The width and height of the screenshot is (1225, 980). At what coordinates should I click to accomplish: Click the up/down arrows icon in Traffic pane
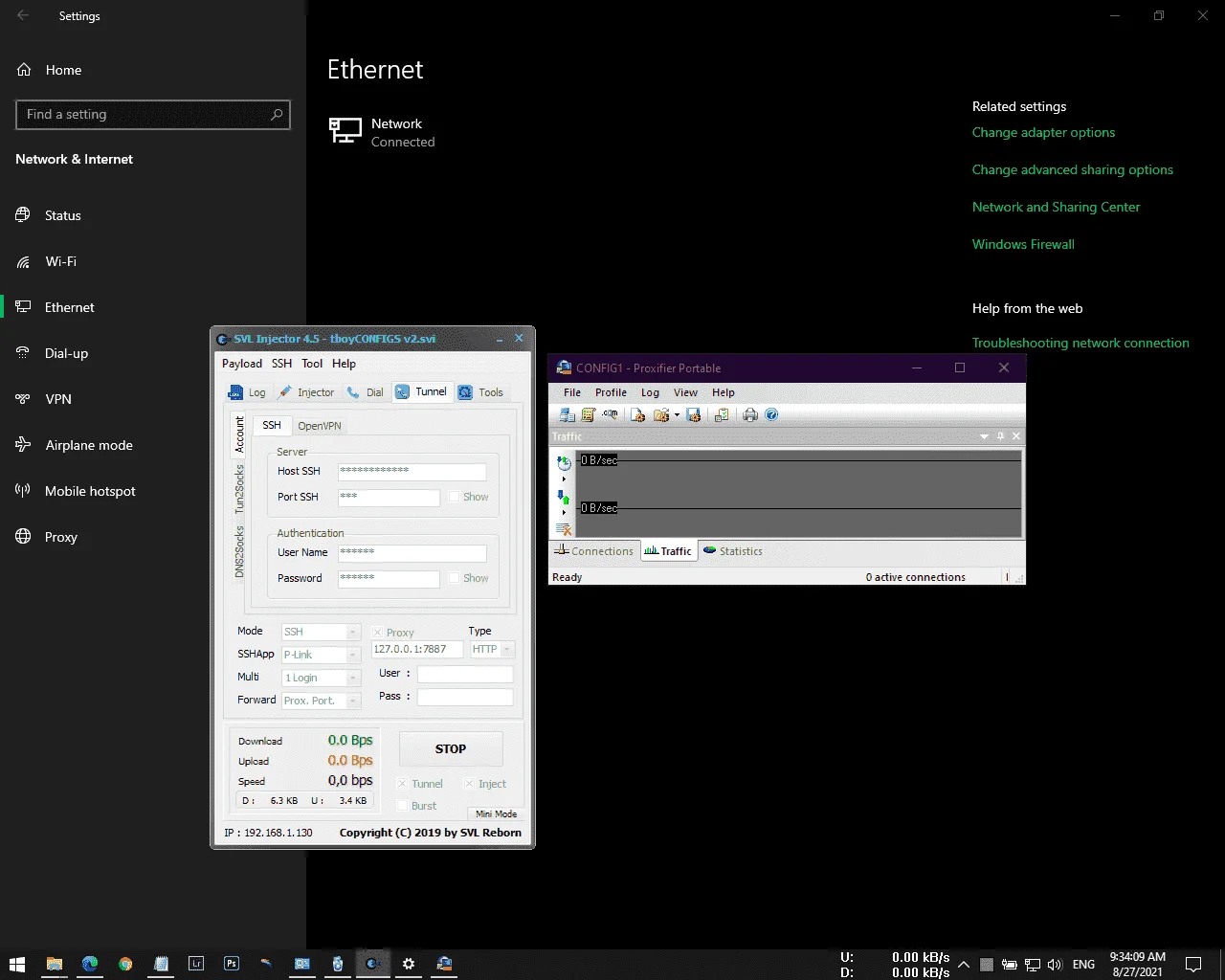pos(564,498)
